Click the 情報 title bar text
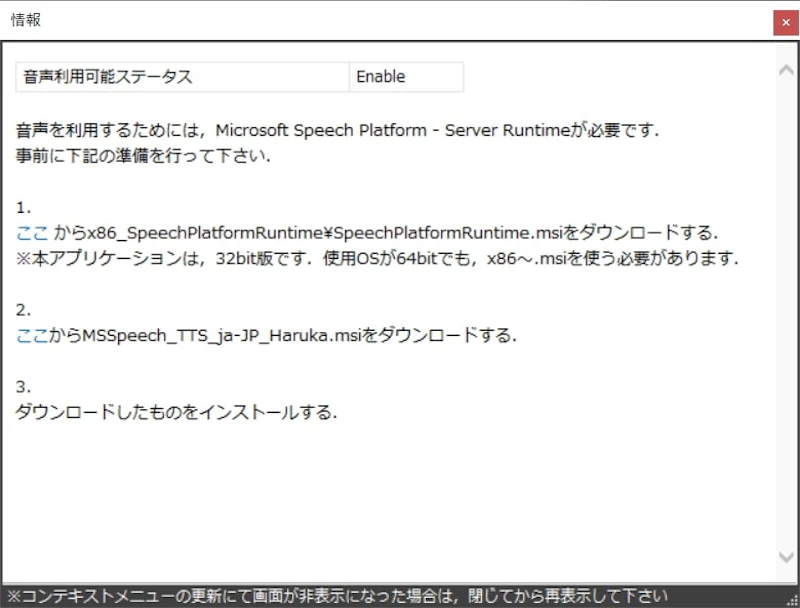Screen dimensions: 800x608 click(25, 19)
